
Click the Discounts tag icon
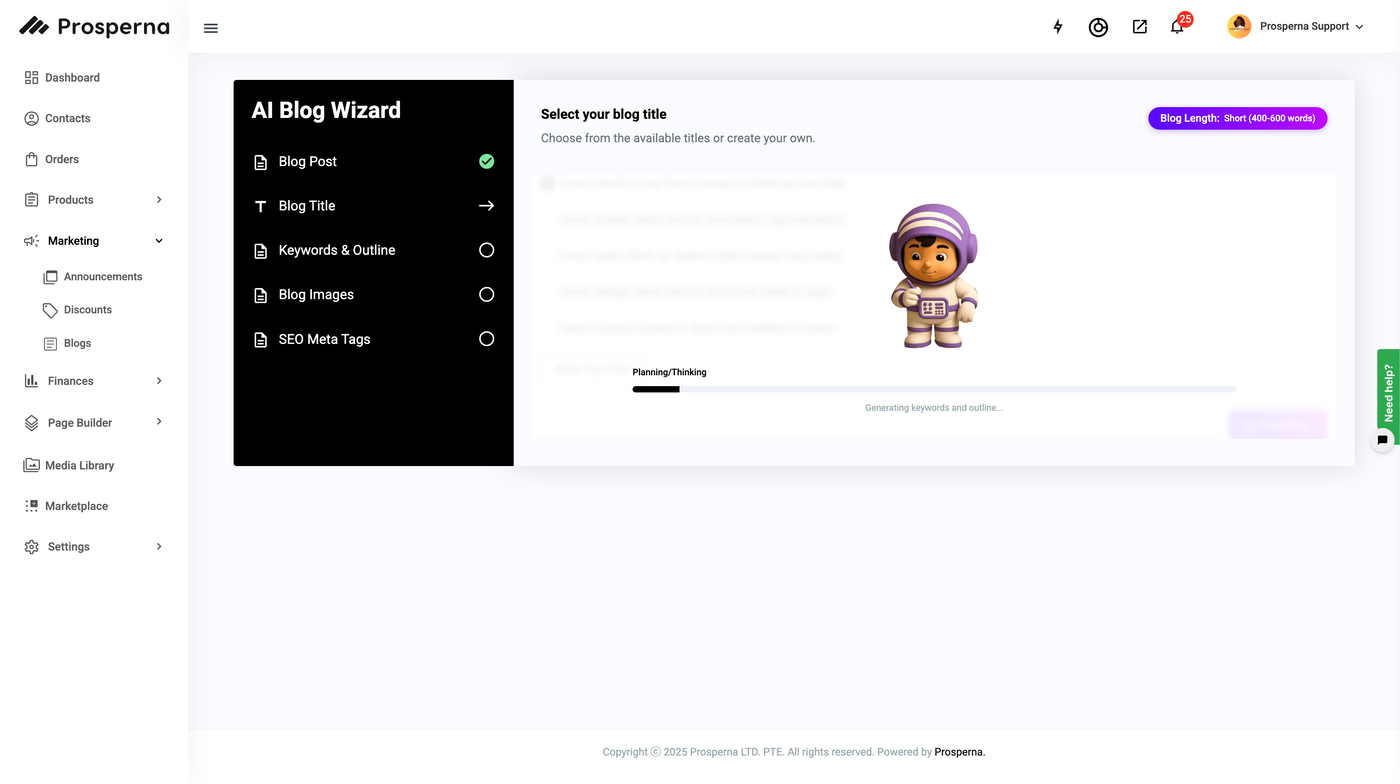50,310
